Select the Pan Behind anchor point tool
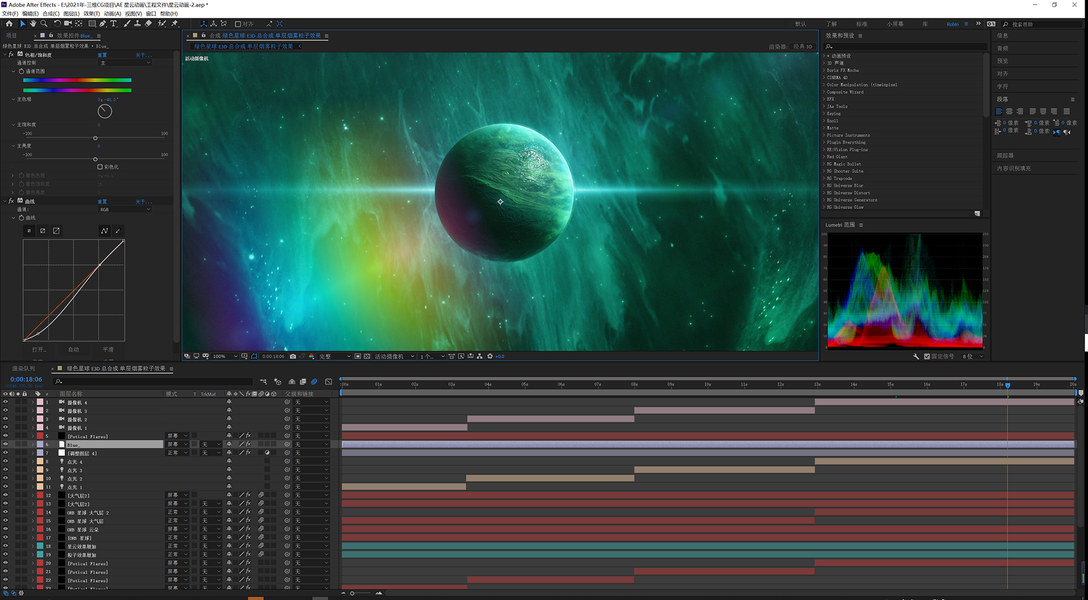1088x600 pixels. coord(79,24)
